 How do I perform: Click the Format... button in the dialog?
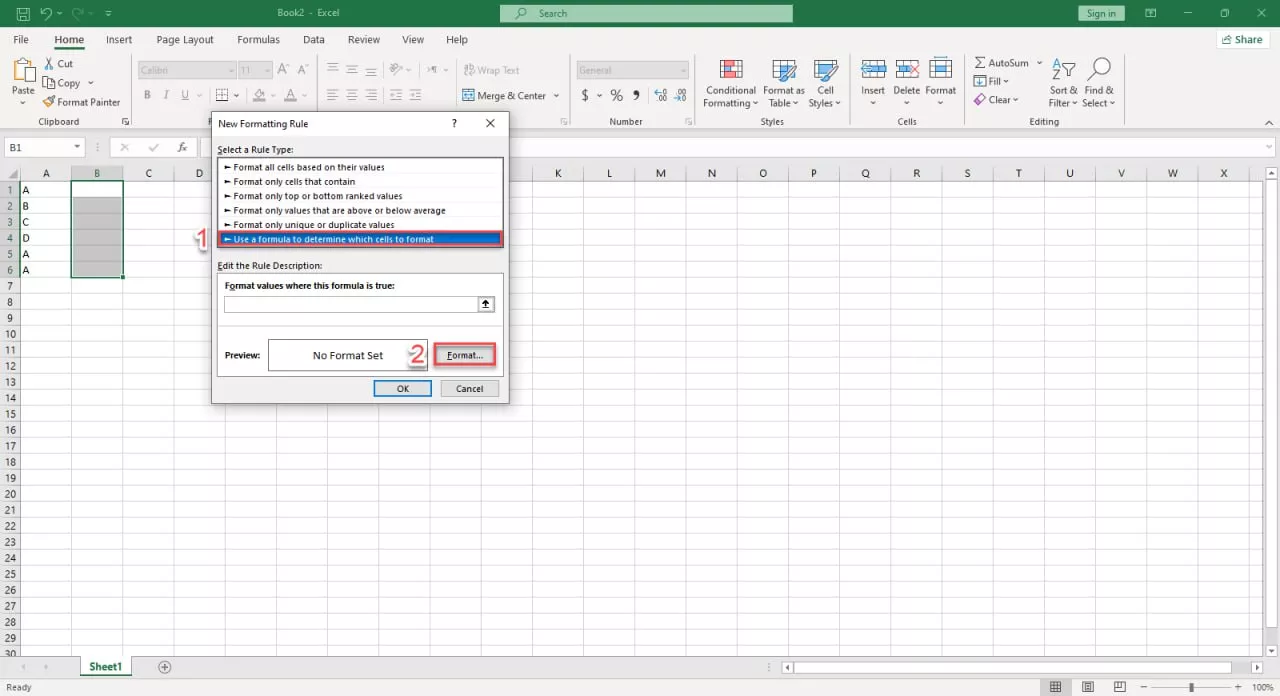[465, 355]
